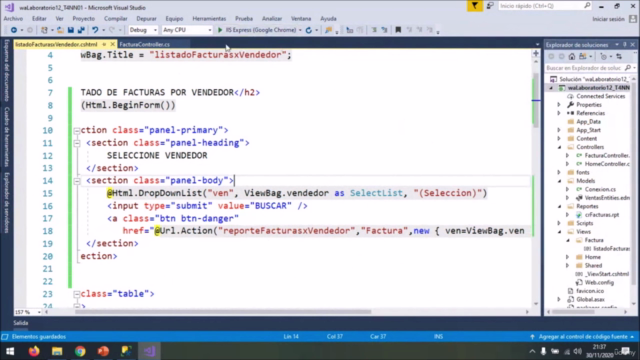Click the editor horizontal scrollbar
The width and height of the screenshot is (640, 360).
(x=223, y=312)
